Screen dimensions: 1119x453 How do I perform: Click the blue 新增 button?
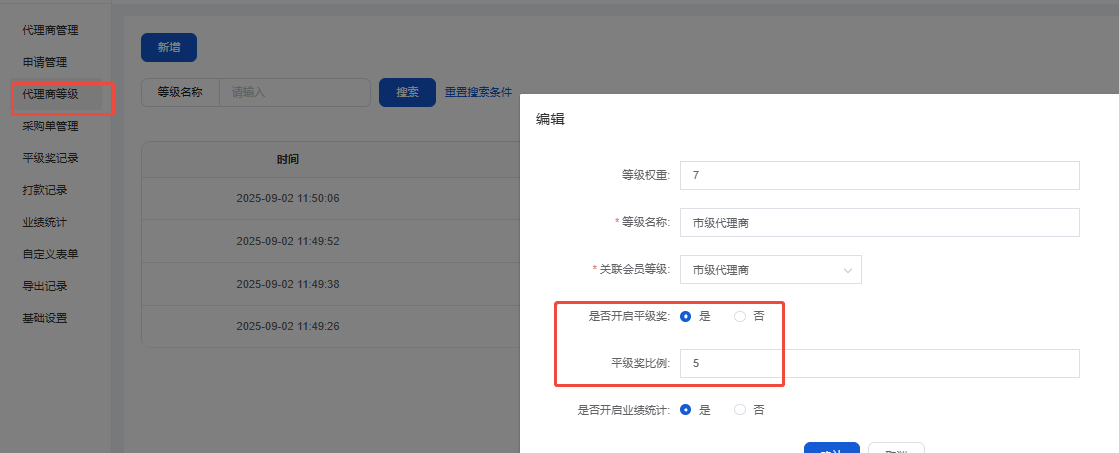point(168,48)
